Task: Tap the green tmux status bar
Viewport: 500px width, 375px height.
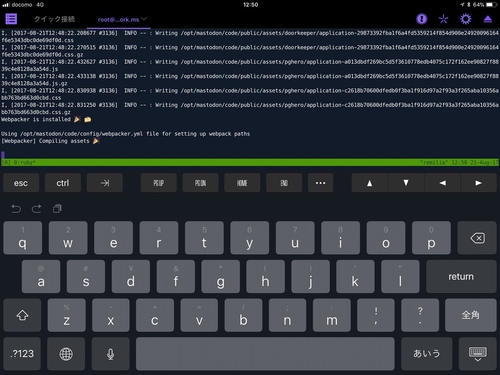Action: point(250,162)
